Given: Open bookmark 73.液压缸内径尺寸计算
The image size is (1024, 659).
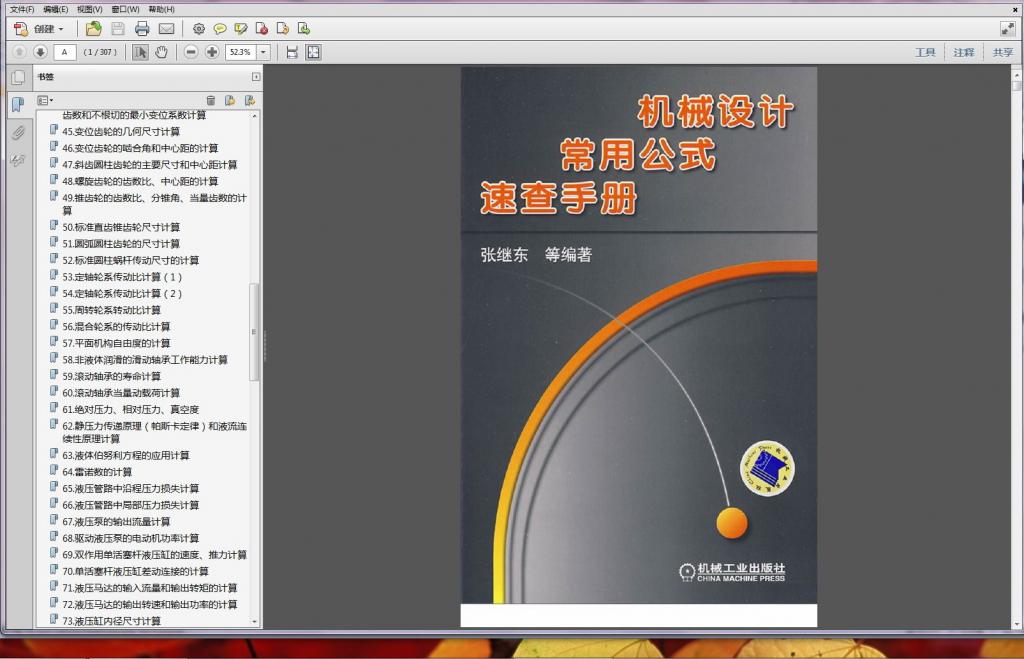Looking at the screenshot, I should pyautogui.click(x=112, y=621).
